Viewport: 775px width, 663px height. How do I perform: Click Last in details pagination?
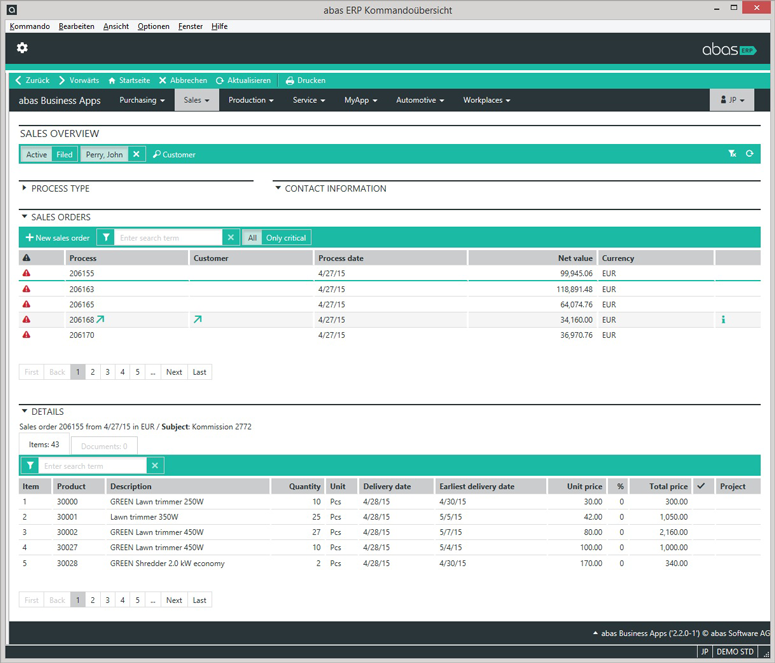(200, 600)
